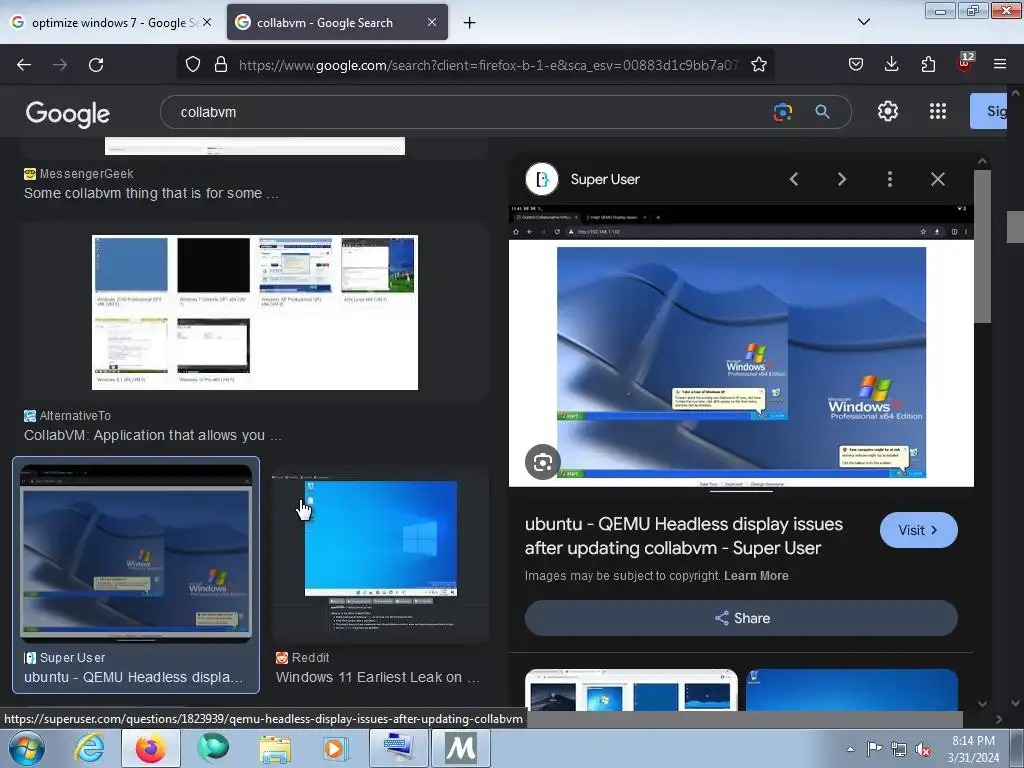This screenshot has width=1024, height=768.
Task: Open new tab with plus button
Action: coord(469,23)
